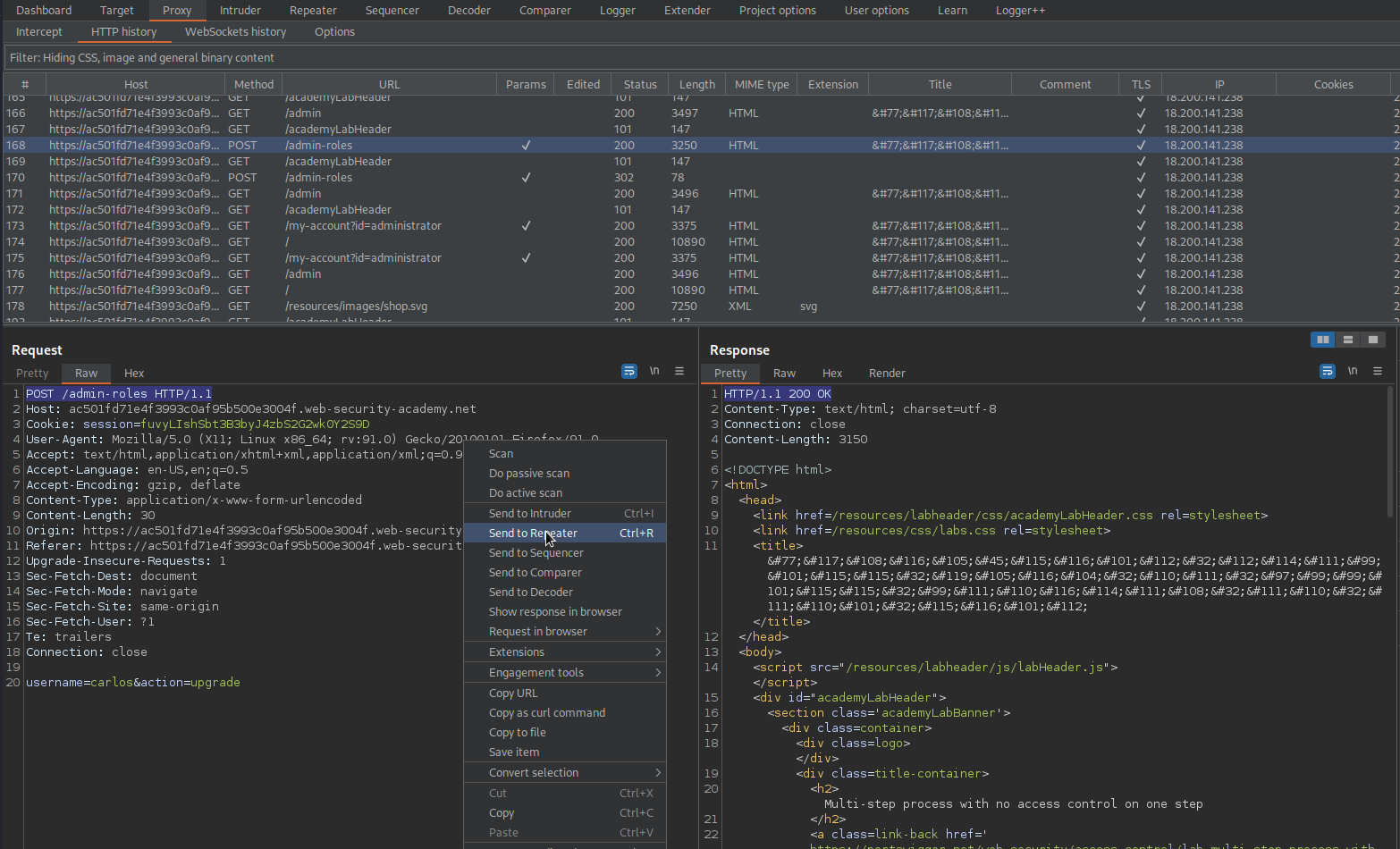Select side-by-side request/response layout icon
The height and width of the screenshot is (849, 1400).
pos(1323,340)
